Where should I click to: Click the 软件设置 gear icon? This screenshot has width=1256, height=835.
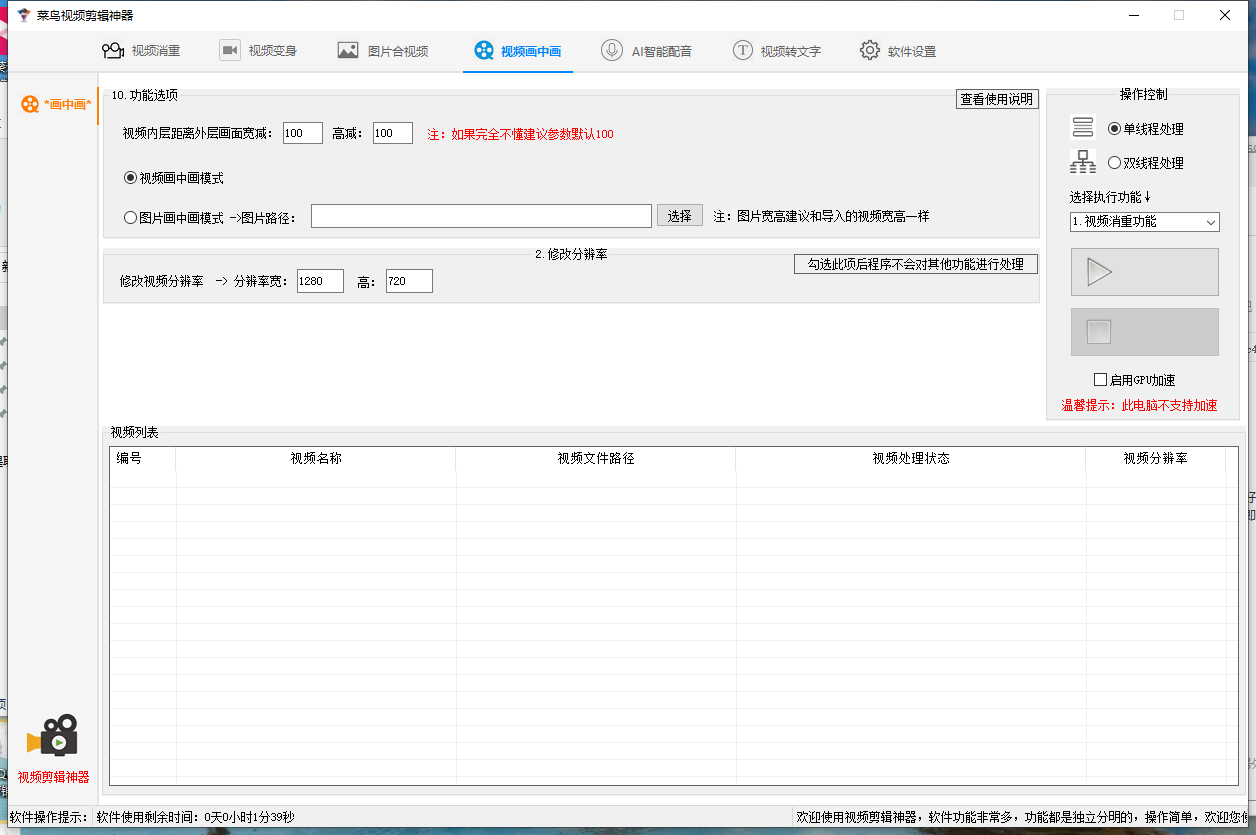(x=870, y=51)
